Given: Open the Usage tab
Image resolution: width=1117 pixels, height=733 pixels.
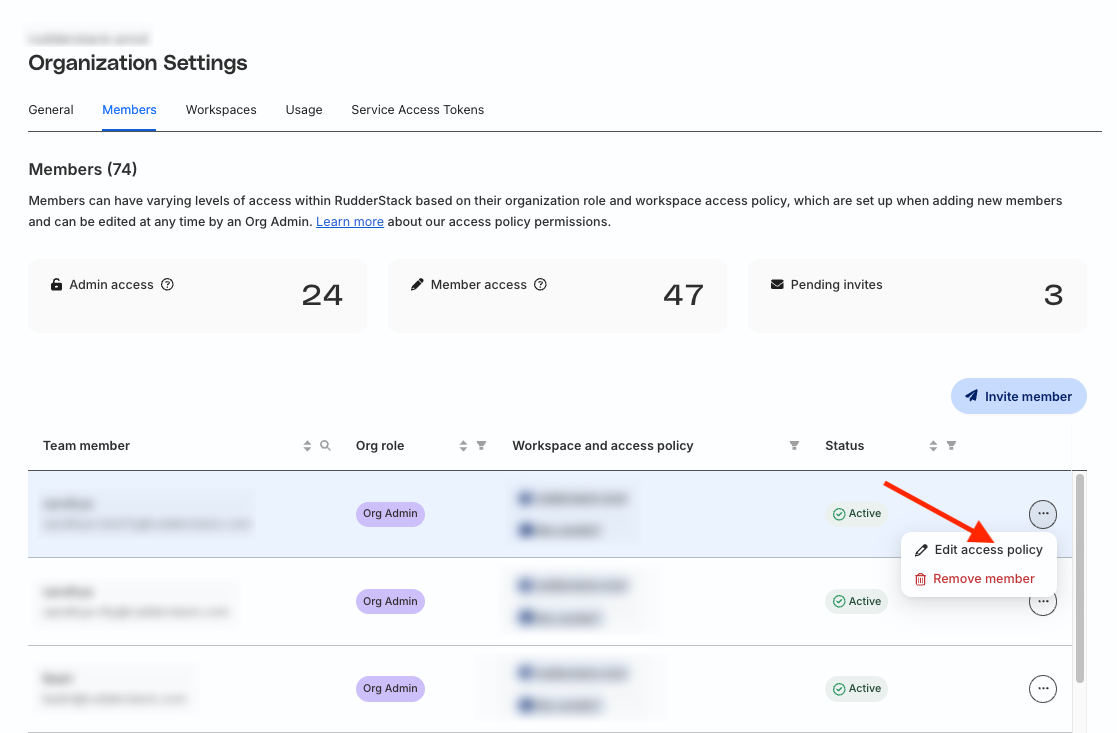Looking at the screenshot, I should click(303, 110).
